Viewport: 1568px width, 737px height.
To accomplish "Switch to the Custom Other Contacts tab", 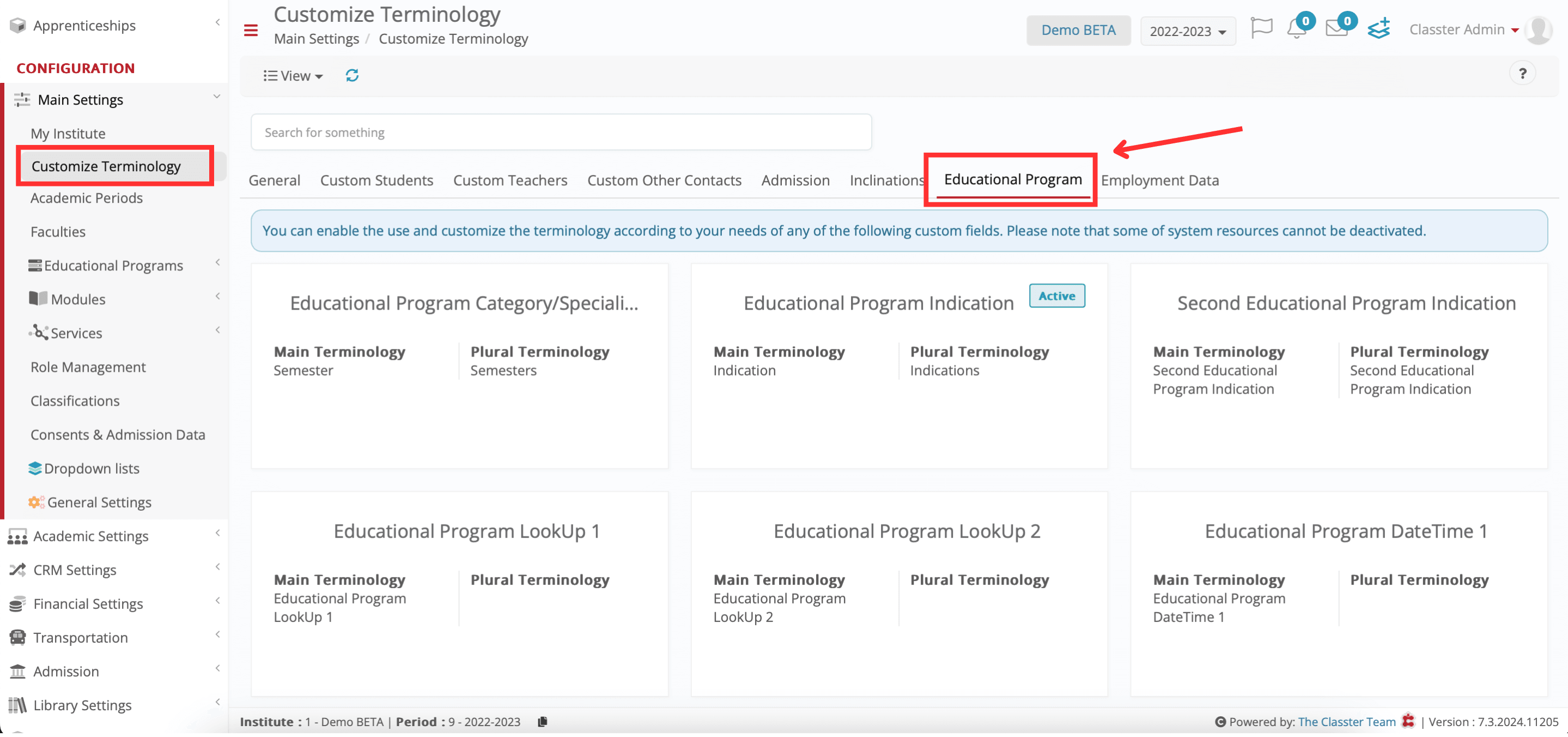I will click(664, 180).
